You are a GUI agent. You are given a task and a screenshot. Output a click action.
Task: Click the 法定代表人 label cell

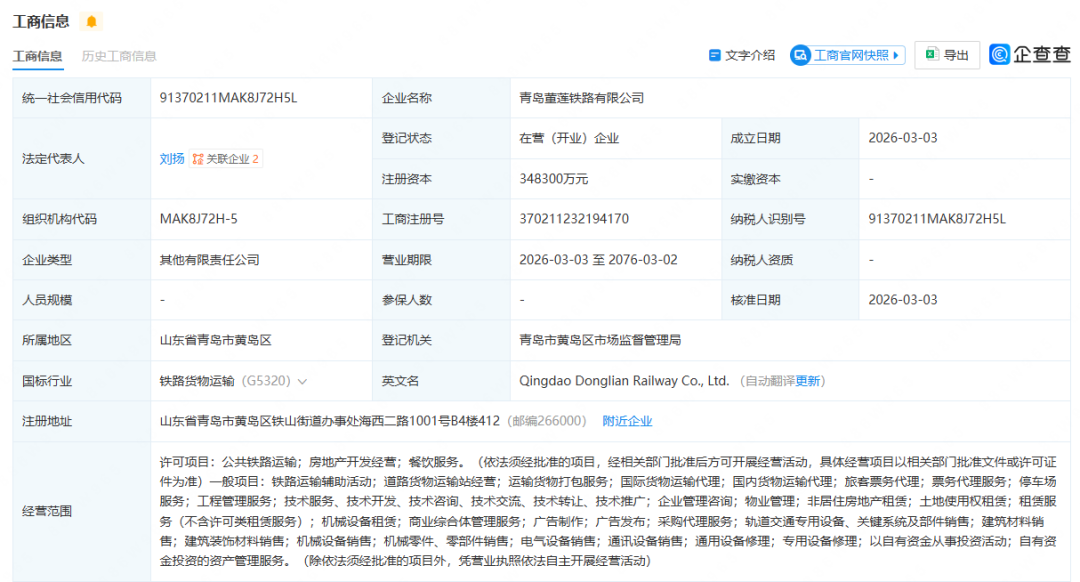point(81,158)
